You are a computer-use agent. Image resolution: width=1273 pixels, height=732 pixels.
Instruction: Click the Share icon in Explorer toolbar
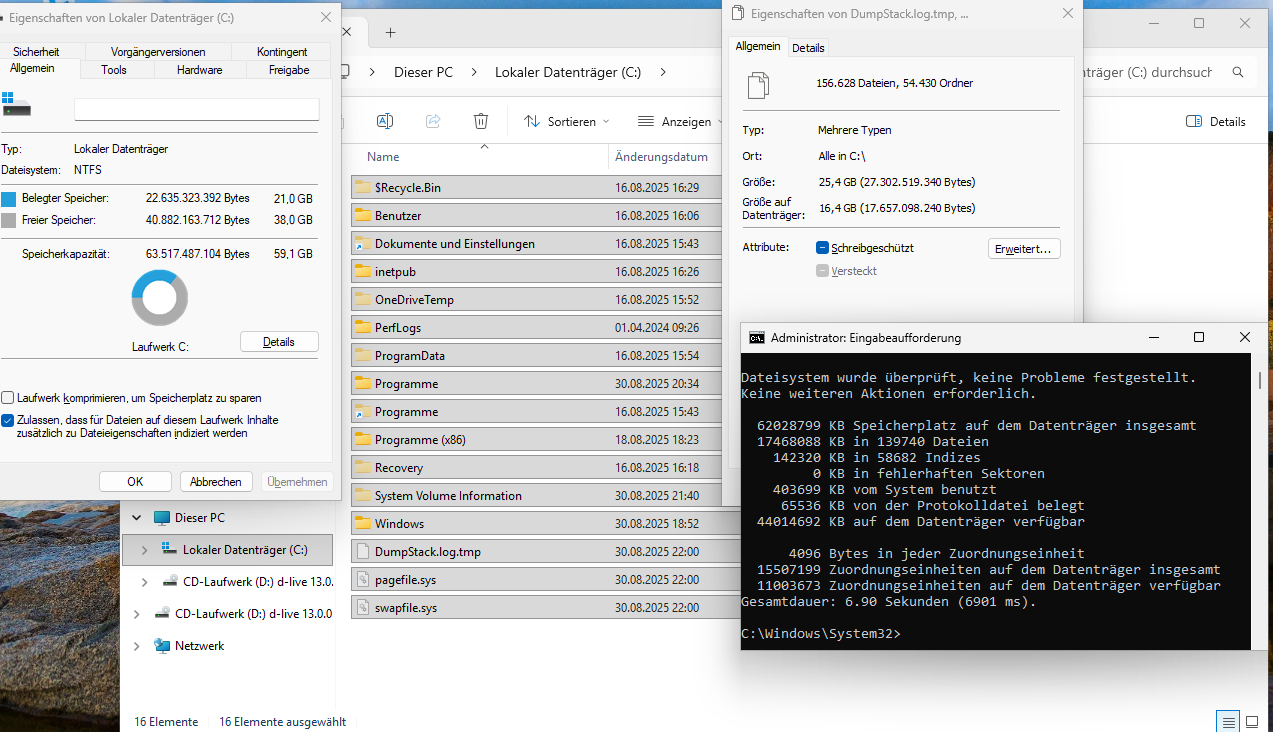433,121
